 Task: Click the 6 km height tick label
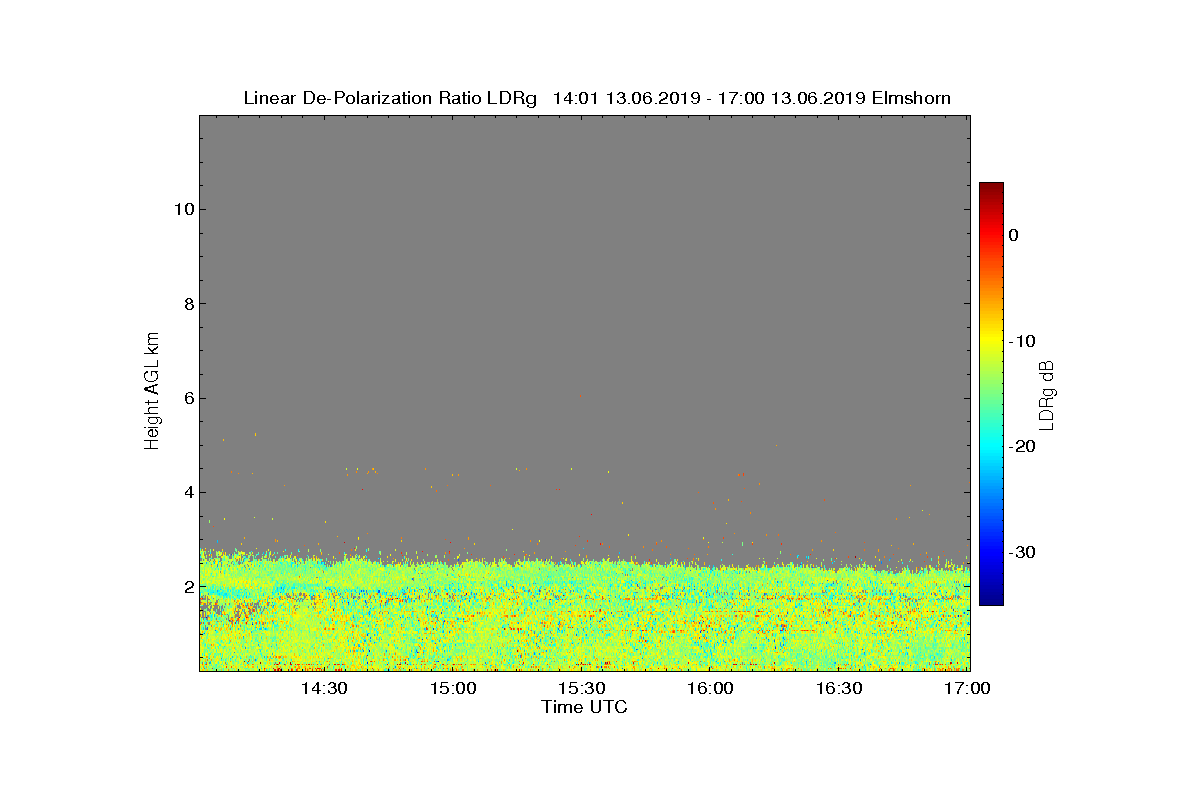(188, 398)
